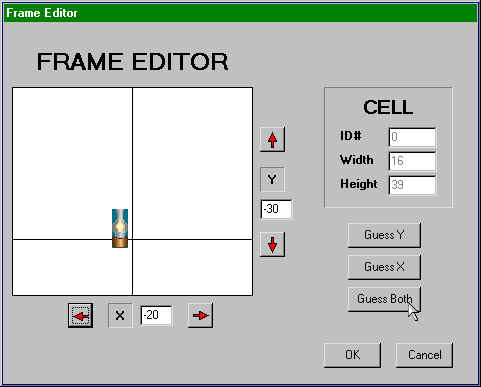Click the cell Width field
Screen dimensions: 481x387
point(412,161)
